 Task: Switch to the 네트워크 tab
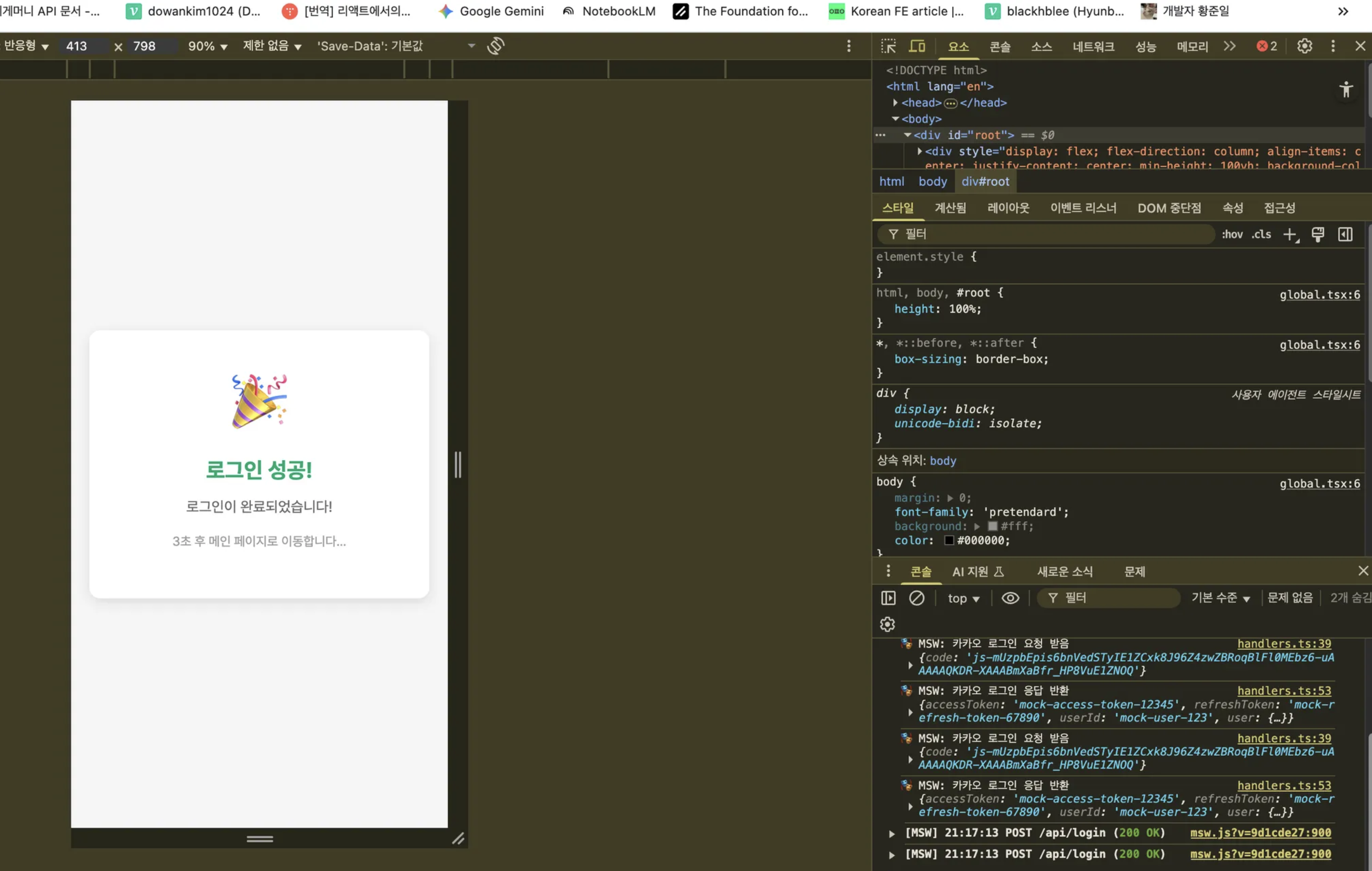[1093, 47]
